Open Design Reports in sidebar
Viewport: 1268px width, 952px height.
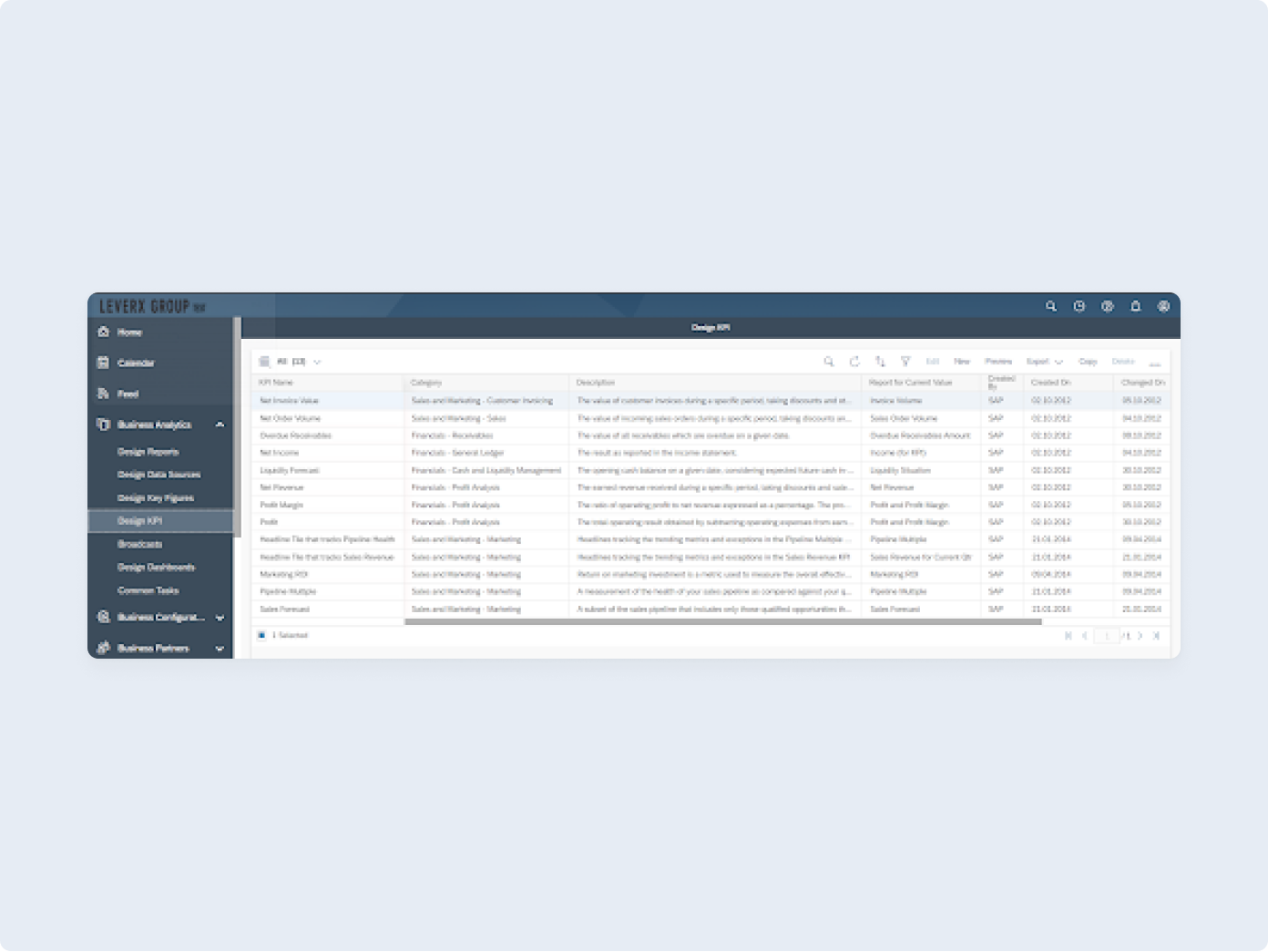pyautogui.click(x=148, y=452)
